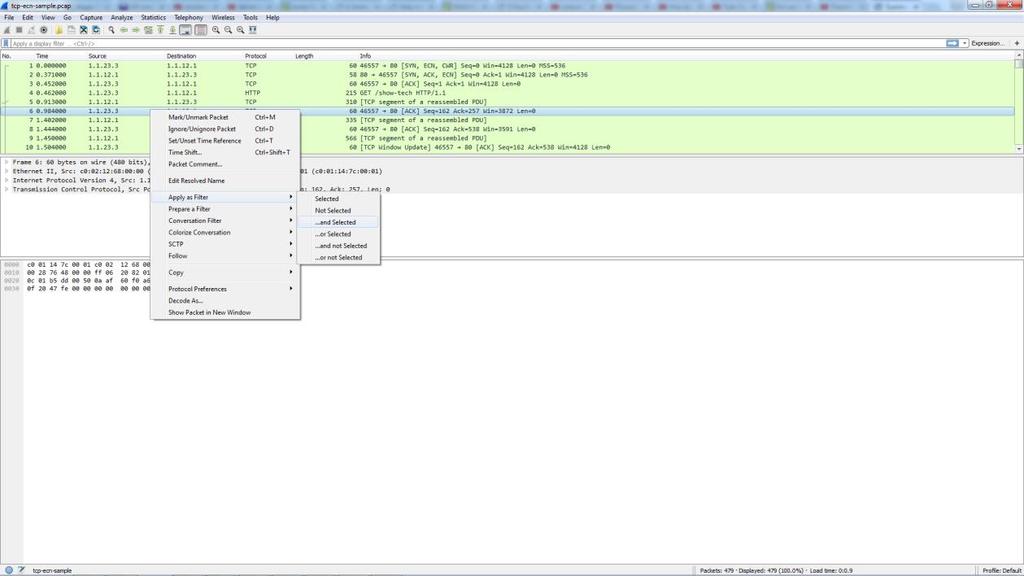Image resolution: width=1024 pixels, height=576 pixels.
Task: Select Show Packet in New Window
Action: 225,312
